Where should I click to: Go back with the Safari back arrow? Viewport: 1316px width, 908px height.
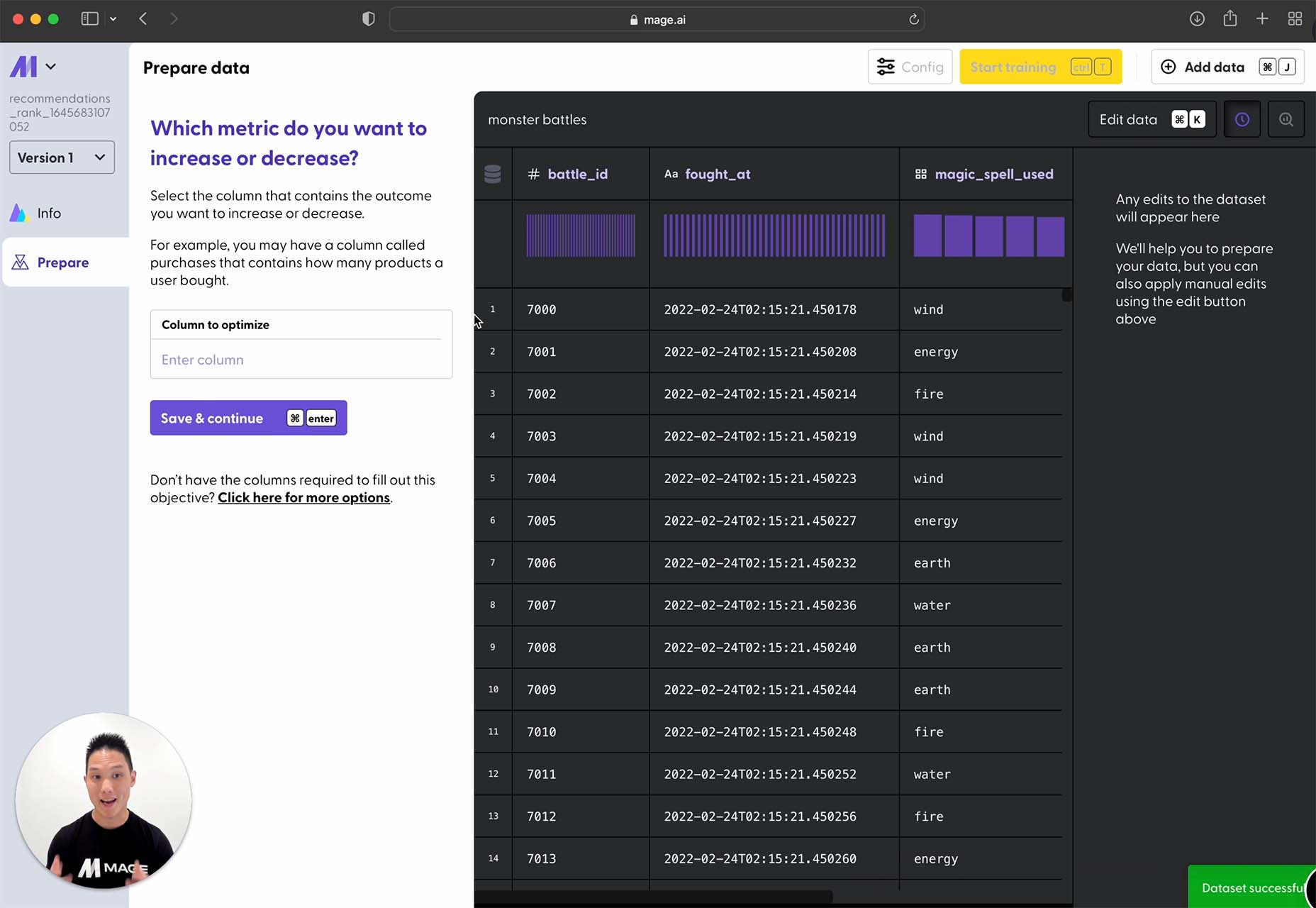(143, 19)
